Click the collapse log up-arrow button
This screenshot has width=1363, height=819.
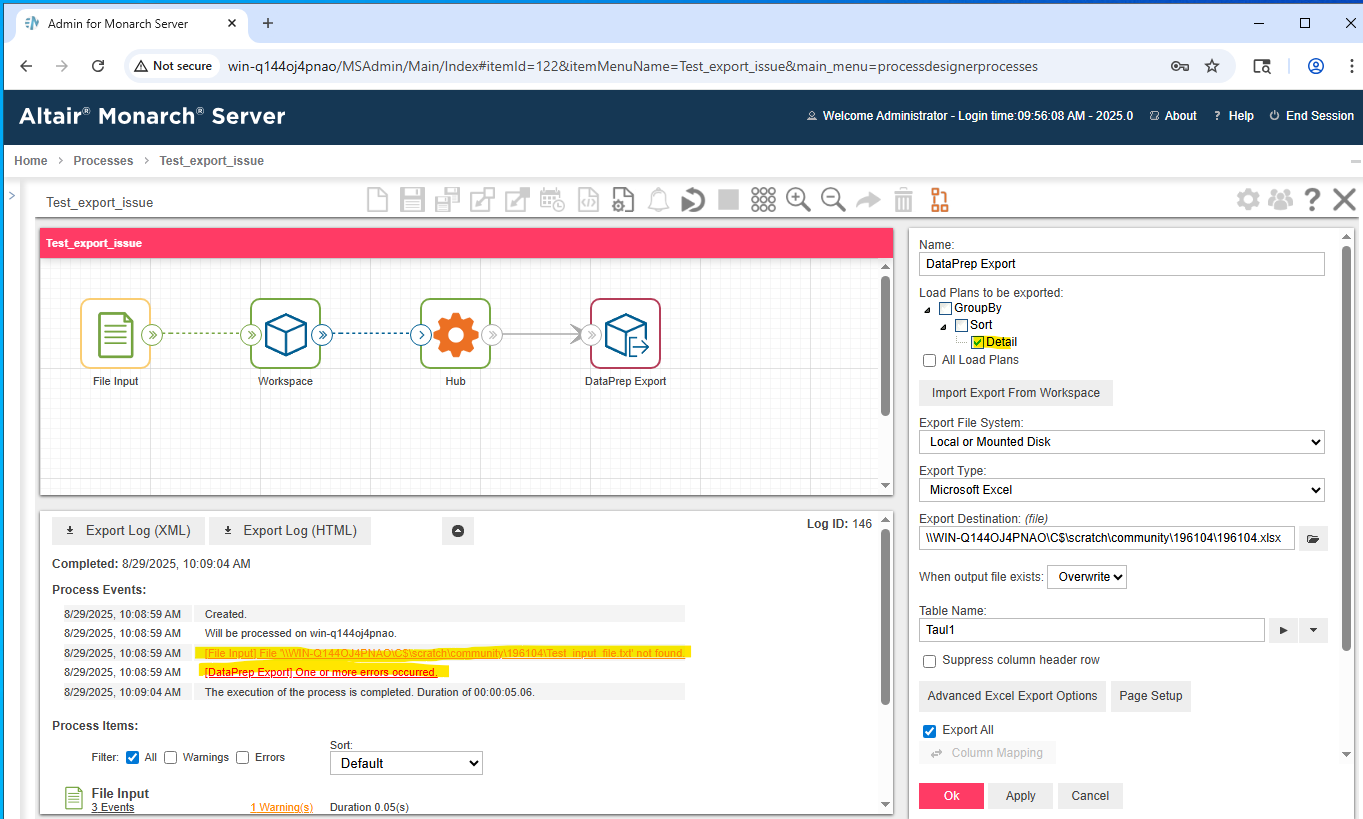(x=458, y=531)
